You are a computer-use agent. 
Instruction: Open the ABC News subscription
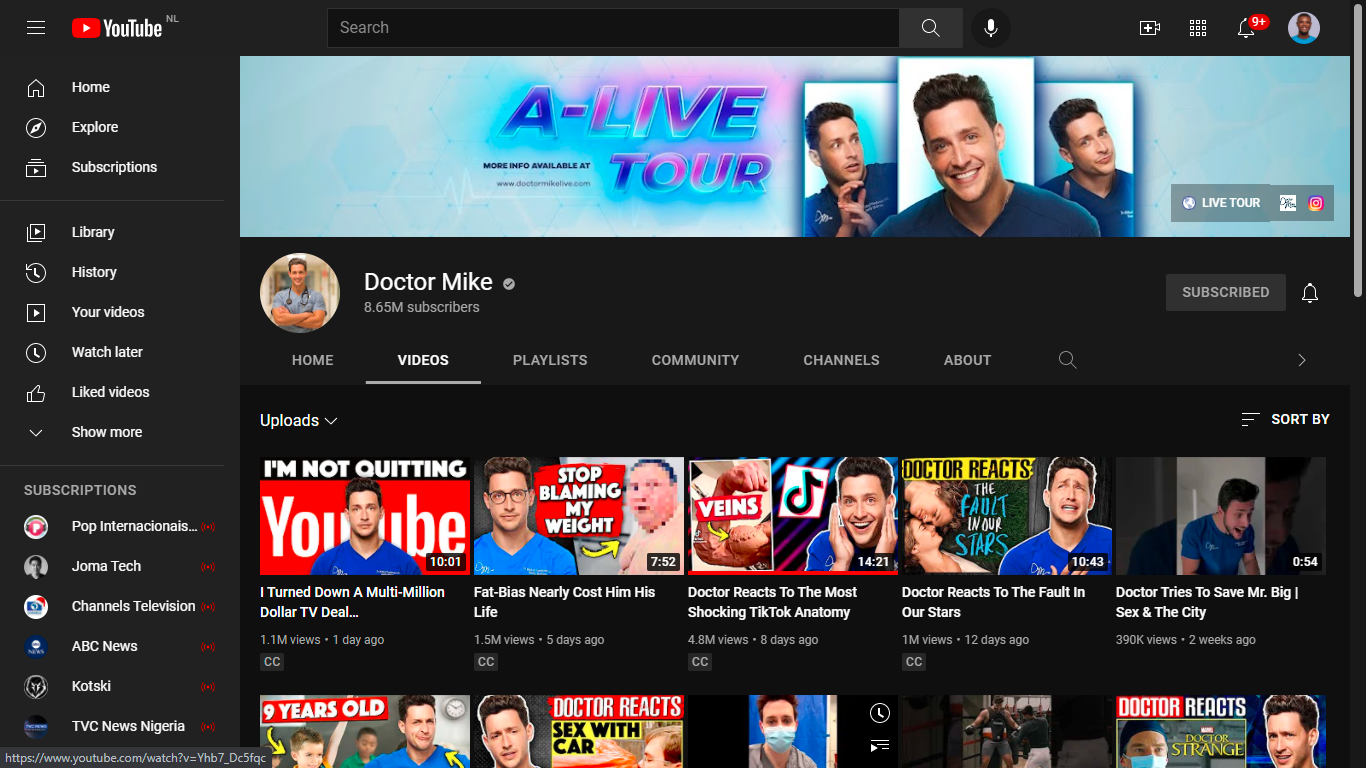(x=112, y=646)
